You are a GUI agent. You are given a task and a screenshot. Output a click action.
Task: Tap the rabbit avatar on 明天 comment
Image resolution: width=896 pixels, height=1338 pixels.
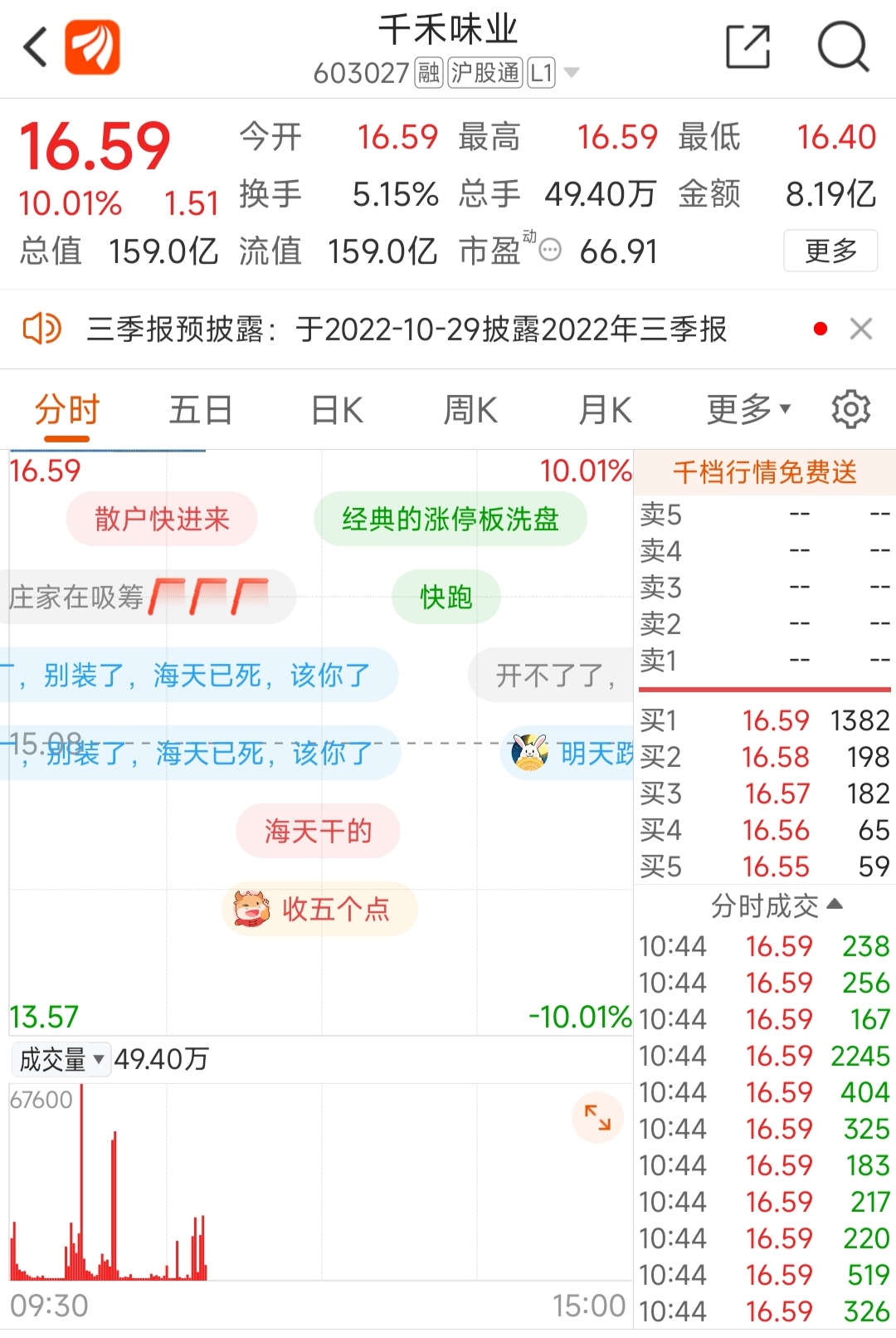(529, 753)
